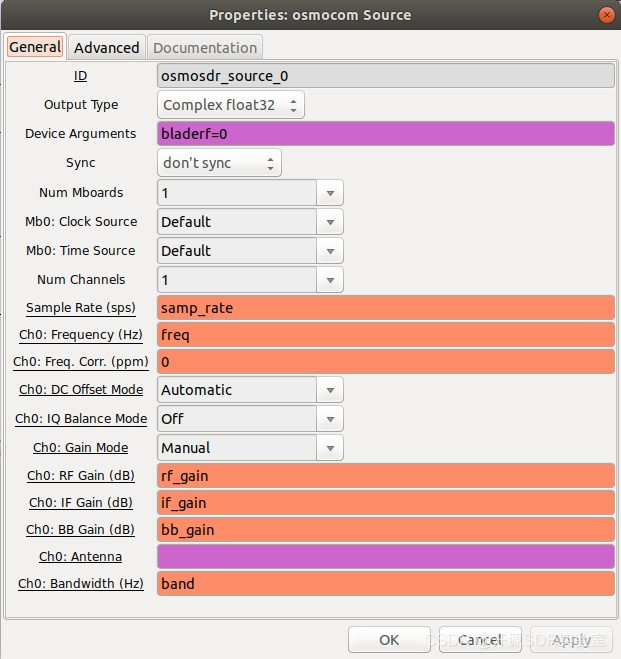Edit the Sample Rate samp_rate field
Screen dimensions: 621x659
386,308
